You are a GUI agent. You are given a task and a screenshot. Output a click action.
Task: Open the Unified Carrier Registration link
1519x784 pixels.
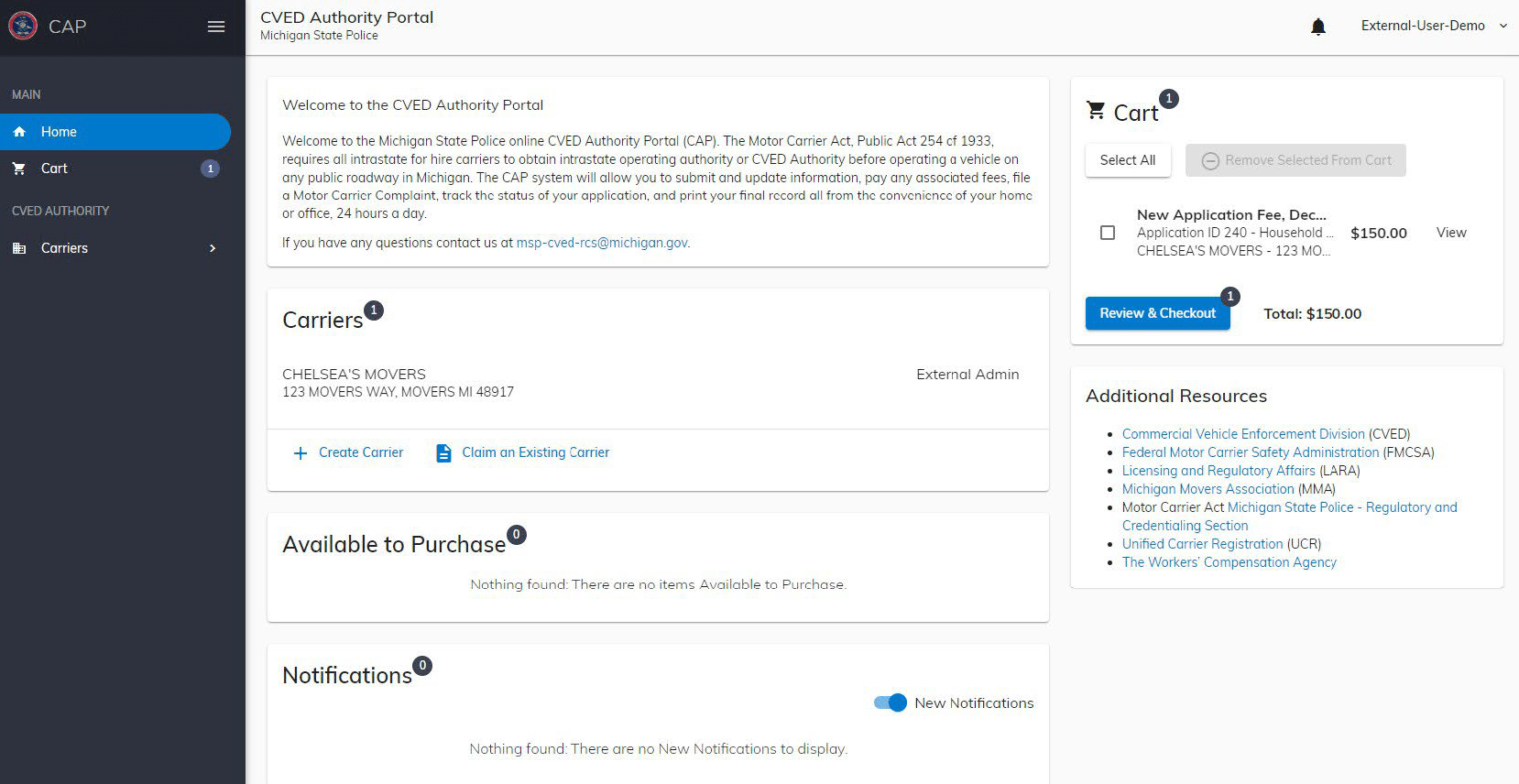1202,544
